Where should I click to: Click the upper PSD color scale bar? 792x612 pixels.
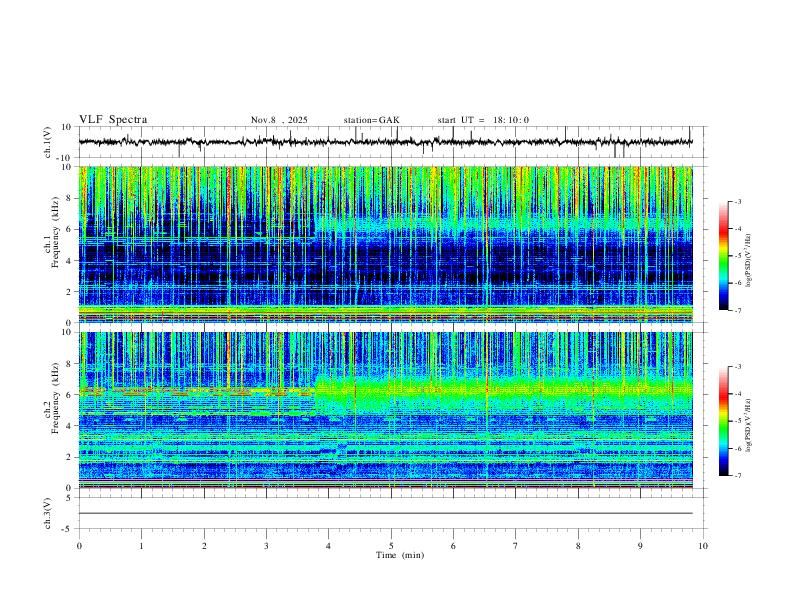pos(724,256)
